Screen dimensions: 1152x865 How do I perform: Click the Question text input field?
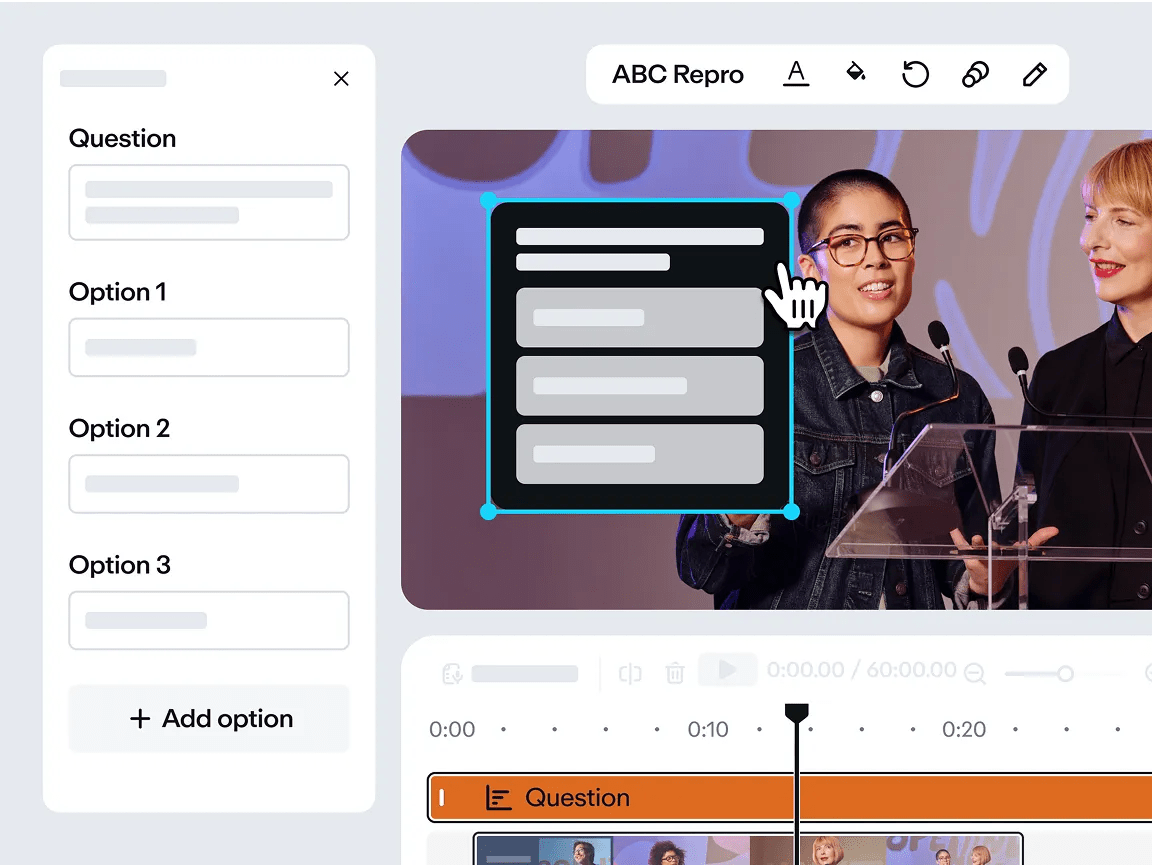coord(209,203)
